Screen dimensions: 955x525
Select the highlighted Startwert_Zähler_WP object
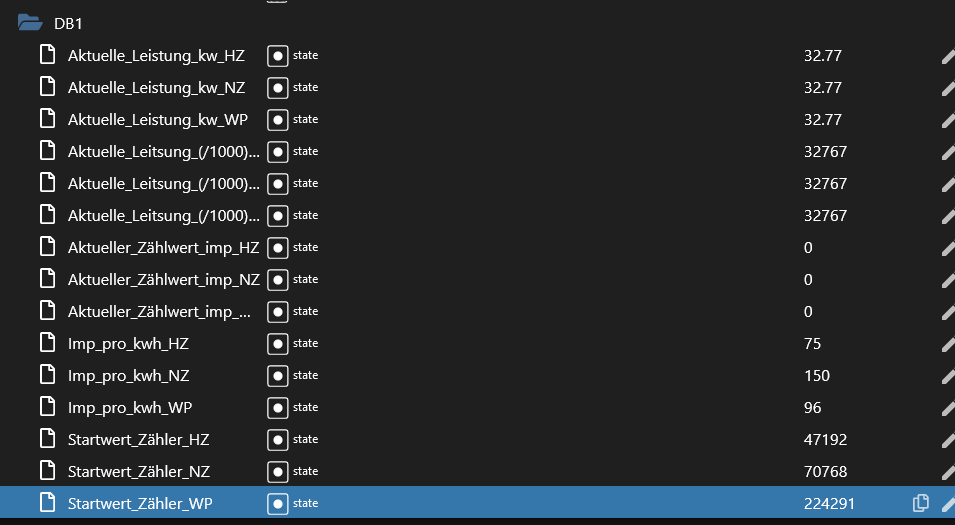coord(140,504)
